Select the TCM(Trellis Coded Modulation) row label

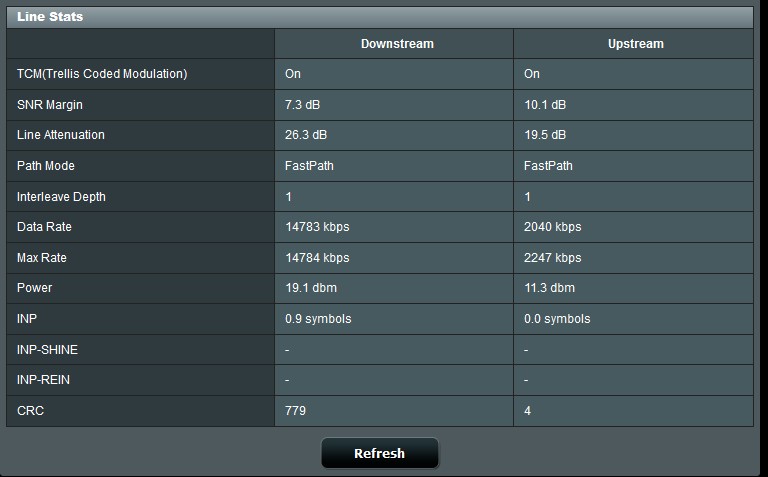point(102,73)
